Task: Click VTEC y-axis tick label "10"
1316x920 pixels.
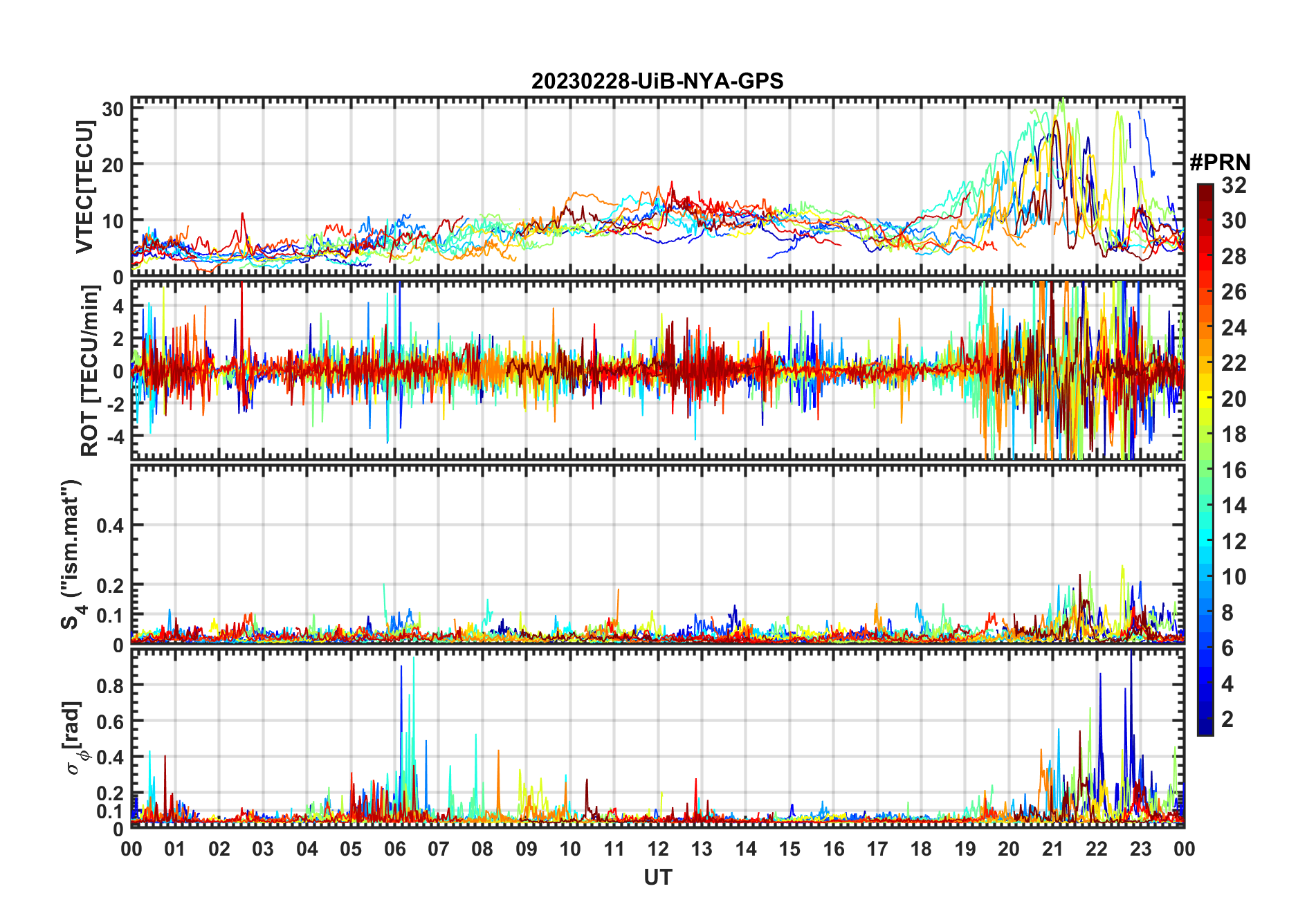Action: pyautogui.click(x=113, y=221)
